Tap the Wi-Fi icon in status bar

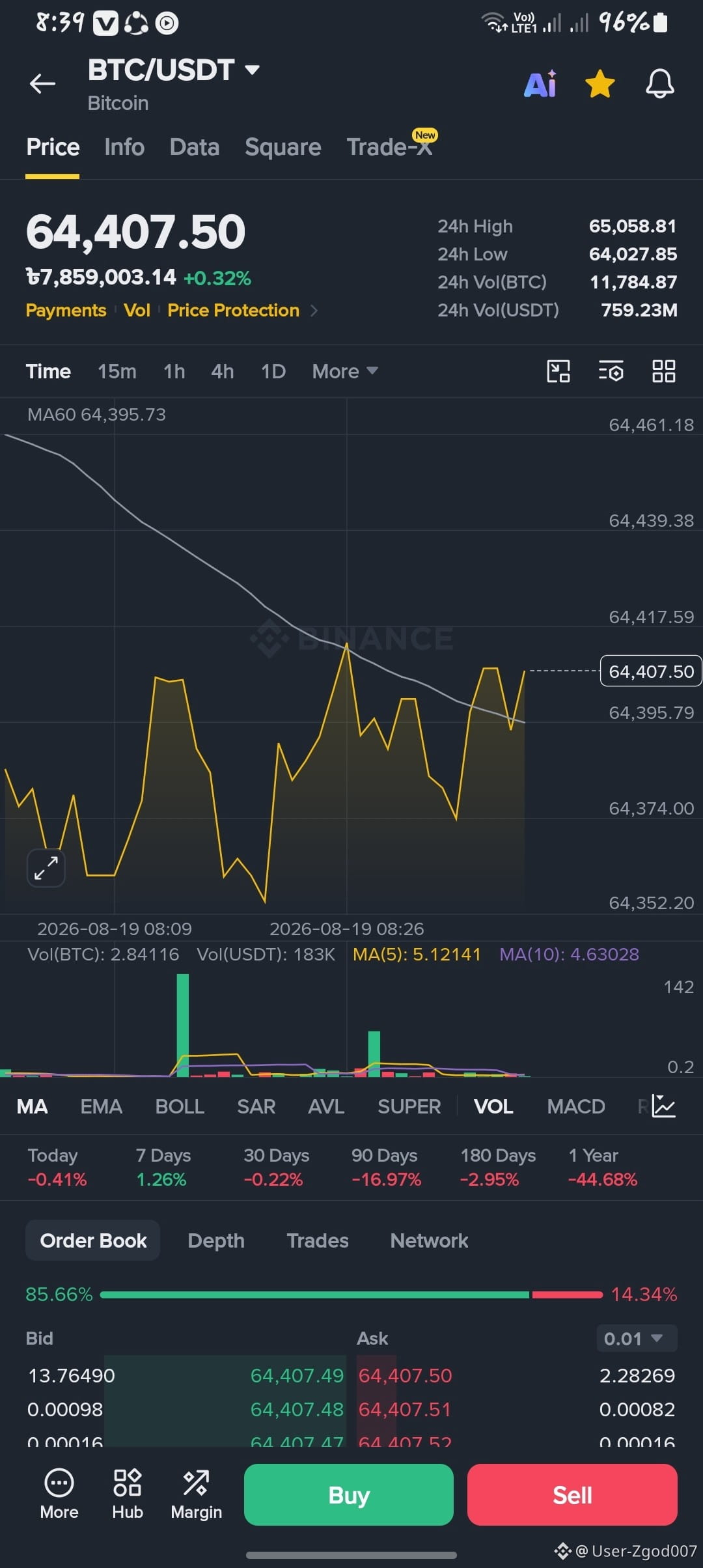tap(494, 22)
